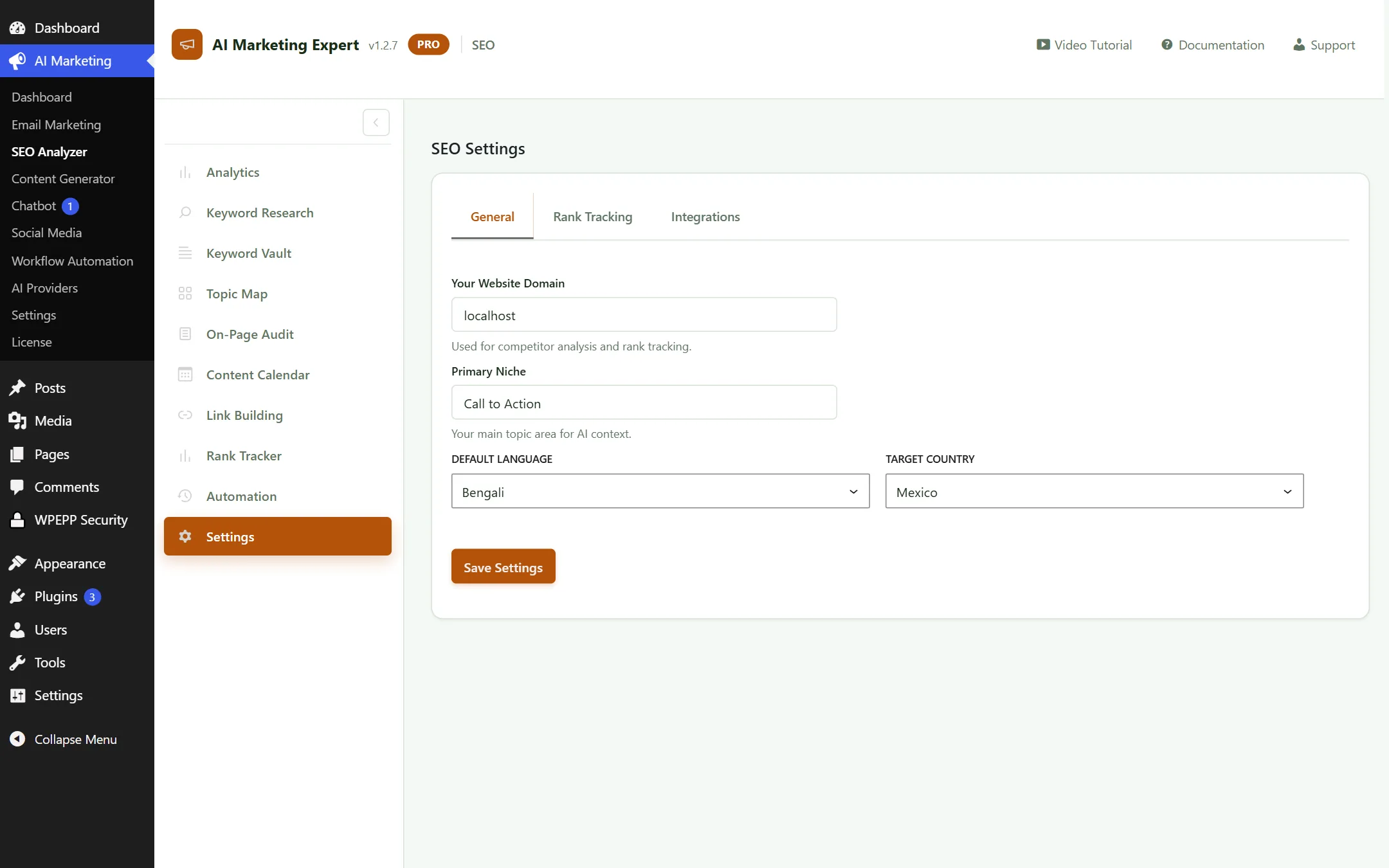Image resolution: width=1389 pixels, height=868 pixels.
Task: Switch to the General tab
Action: tap(492, 217)
